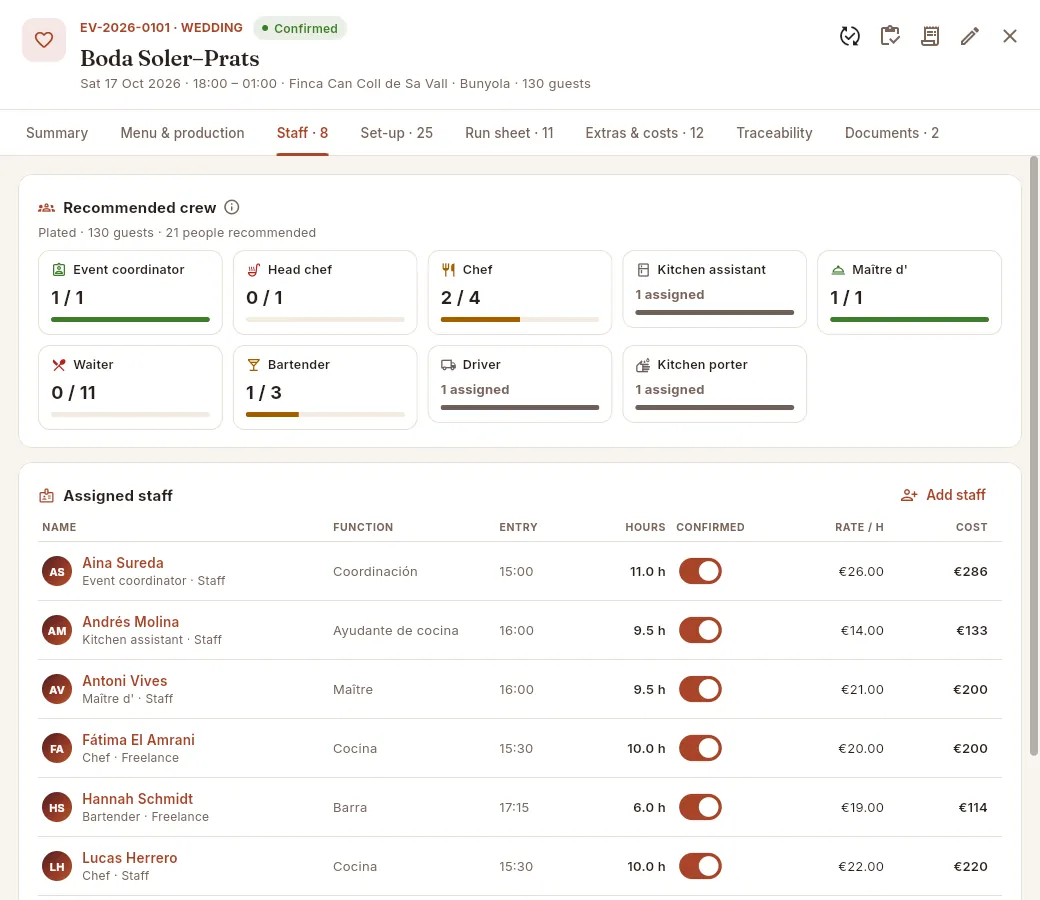Toggle confirmed switch for Fátima El Amrani
This screenshot has width=1040, height=900.
[700, 748]
